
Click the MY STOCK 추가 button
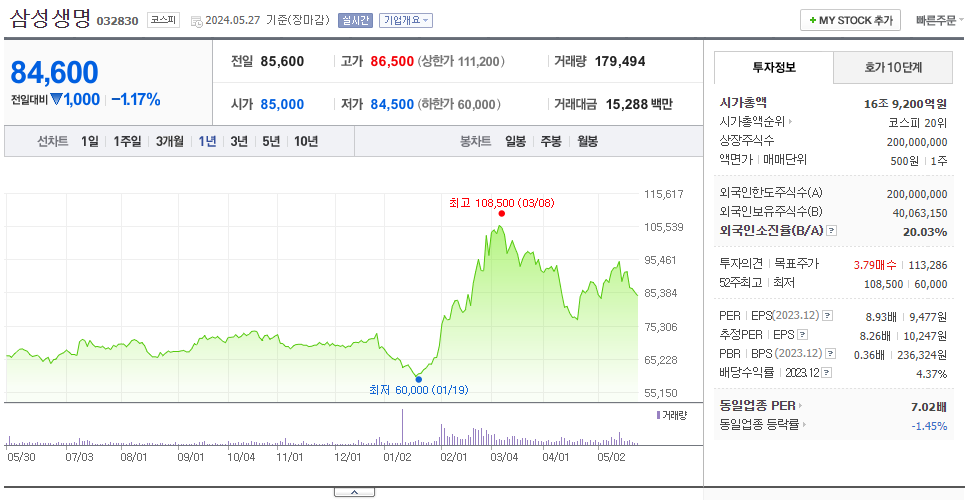point(851,20)
